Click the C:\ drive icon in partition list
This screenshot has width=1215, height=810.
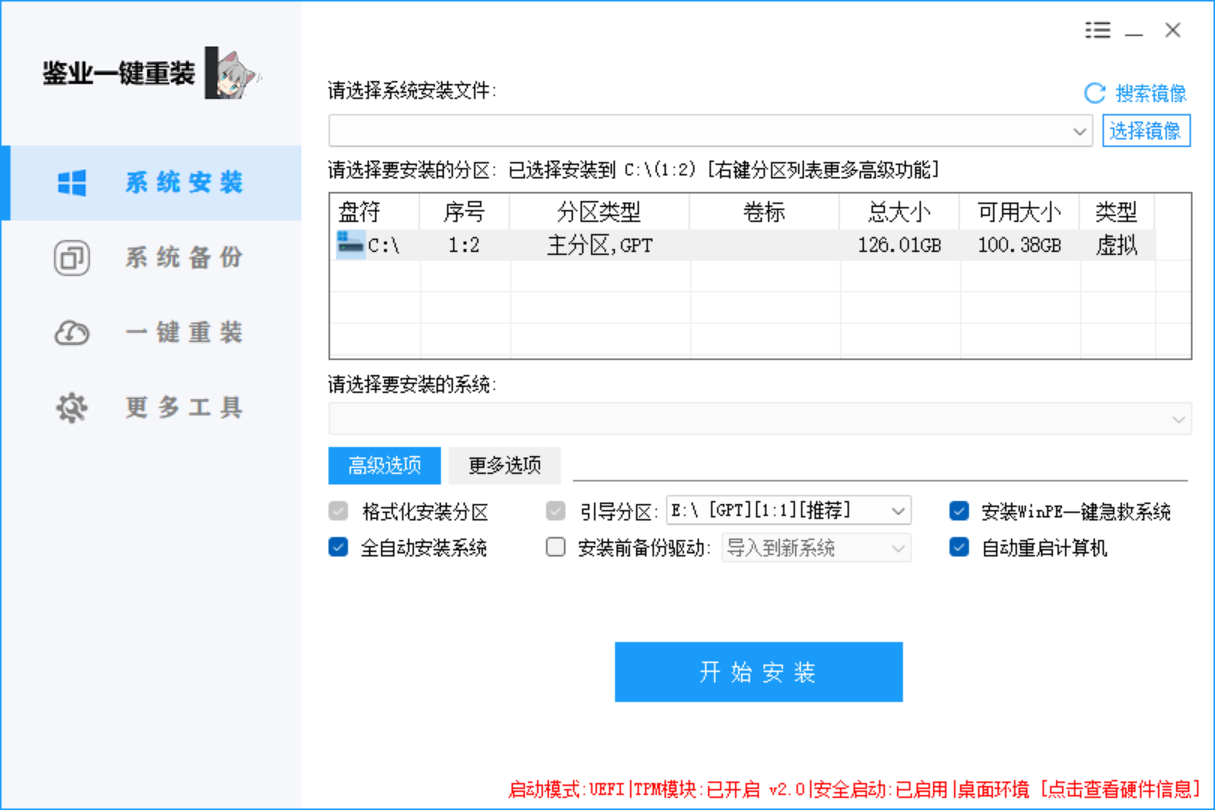coord(350,244)
